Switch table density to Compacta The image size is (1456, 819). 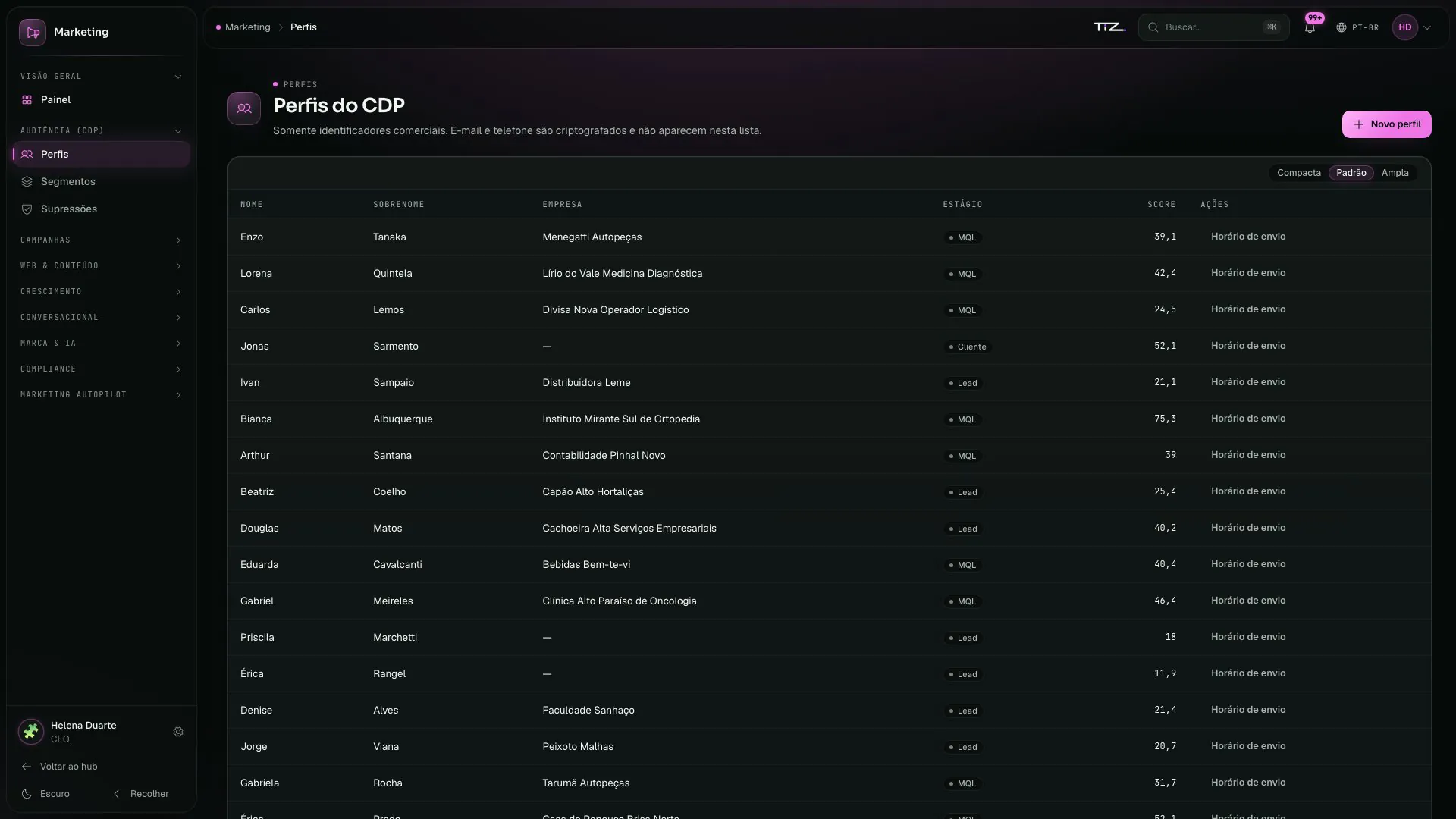tap(1298, 173)
